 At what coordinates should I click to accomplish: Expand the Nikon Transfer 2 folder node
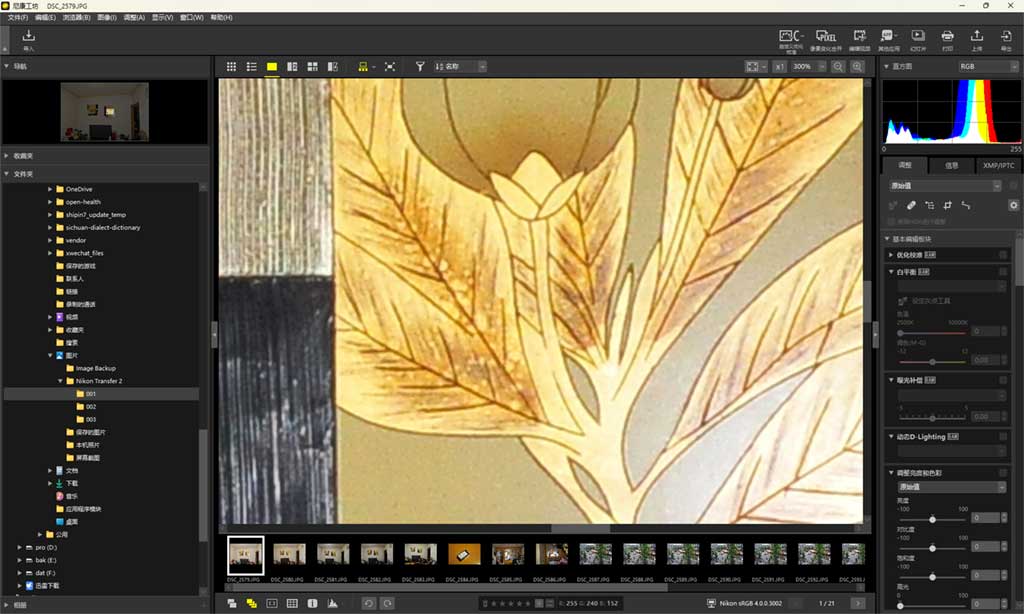point(61,381)
